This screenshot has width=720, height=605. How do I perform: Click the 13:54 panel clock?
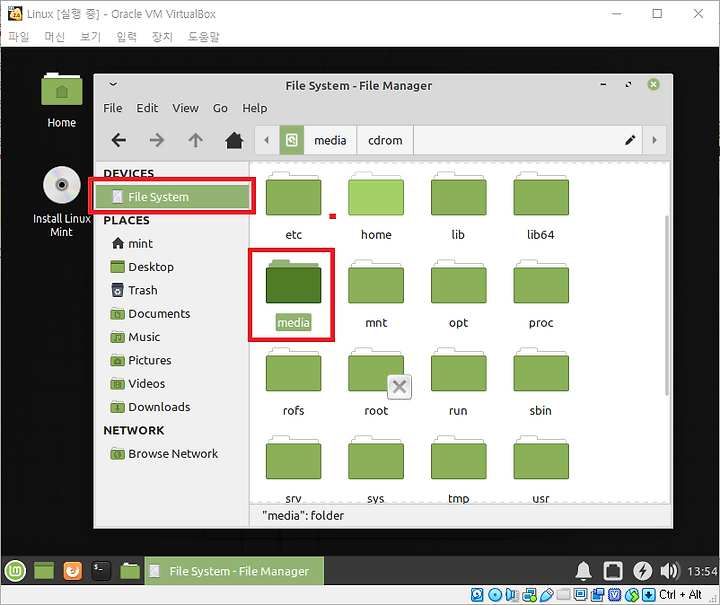pos(702,571)
